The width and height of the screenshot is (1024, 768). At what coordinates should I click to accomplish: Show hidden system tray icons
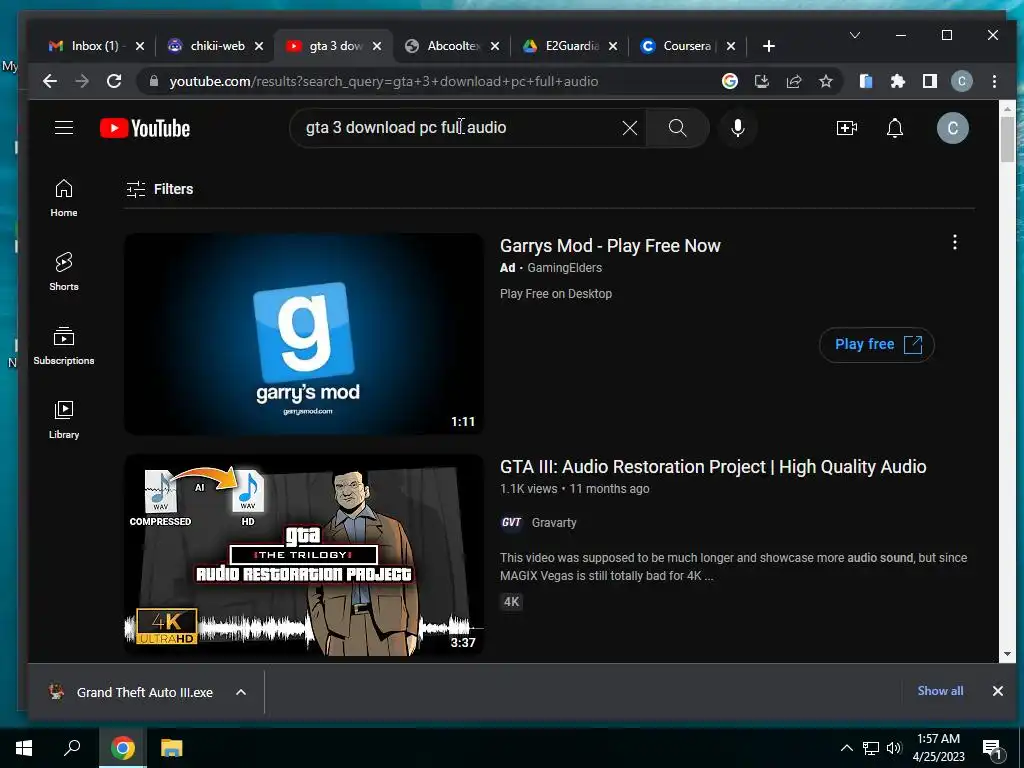pyautogui.click(x=846, y=748)
